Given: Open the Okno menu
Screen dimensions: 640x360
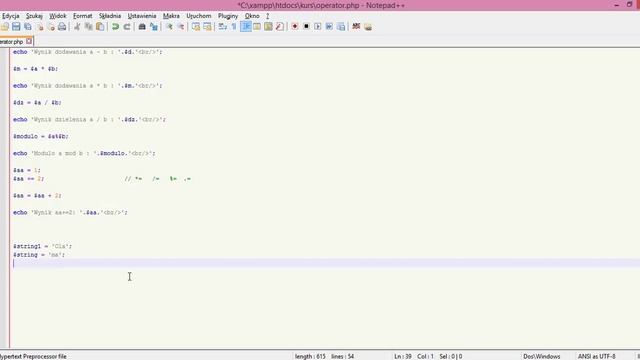Looking at the screenshot, I should (x=252, y=16).
